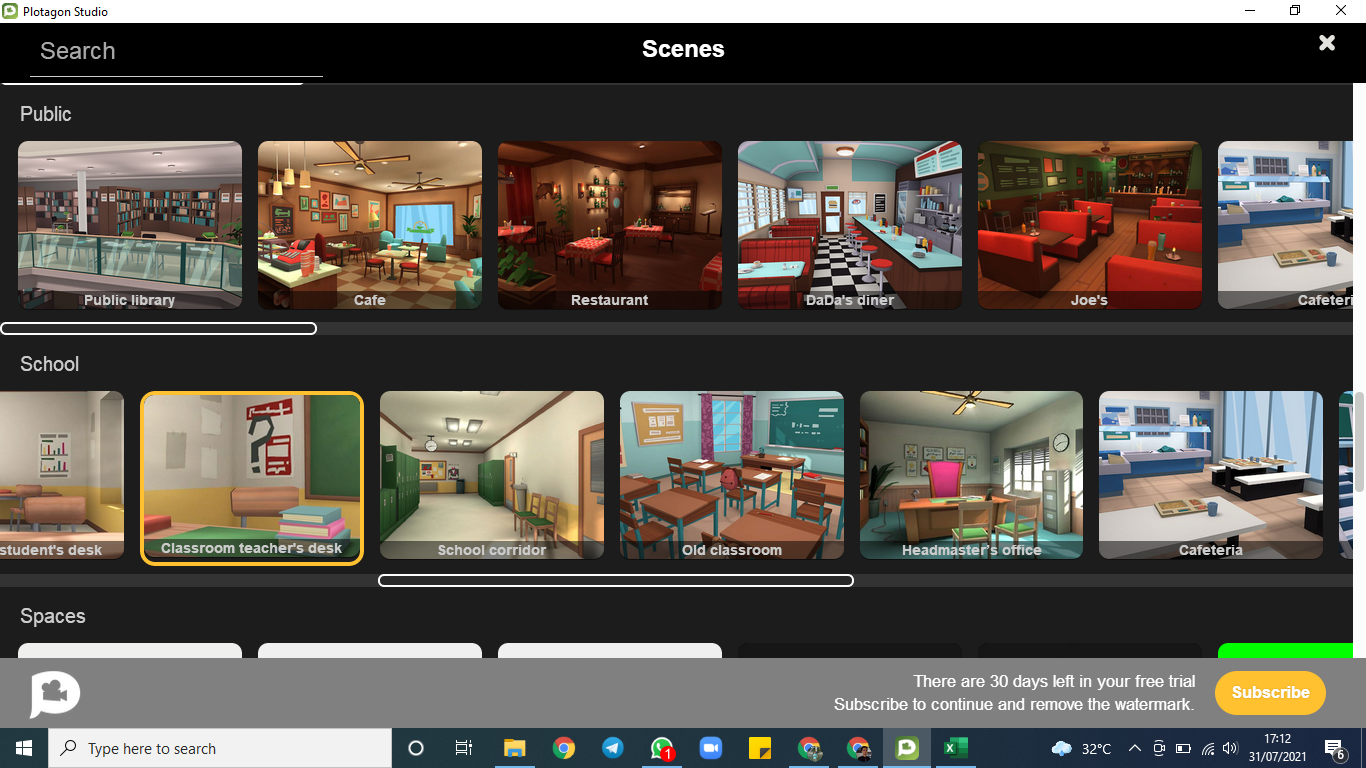Viewport: 1366px width, 768px height.
Task: Open the WhatsApp taskbar icon
Action: [662, 748]
